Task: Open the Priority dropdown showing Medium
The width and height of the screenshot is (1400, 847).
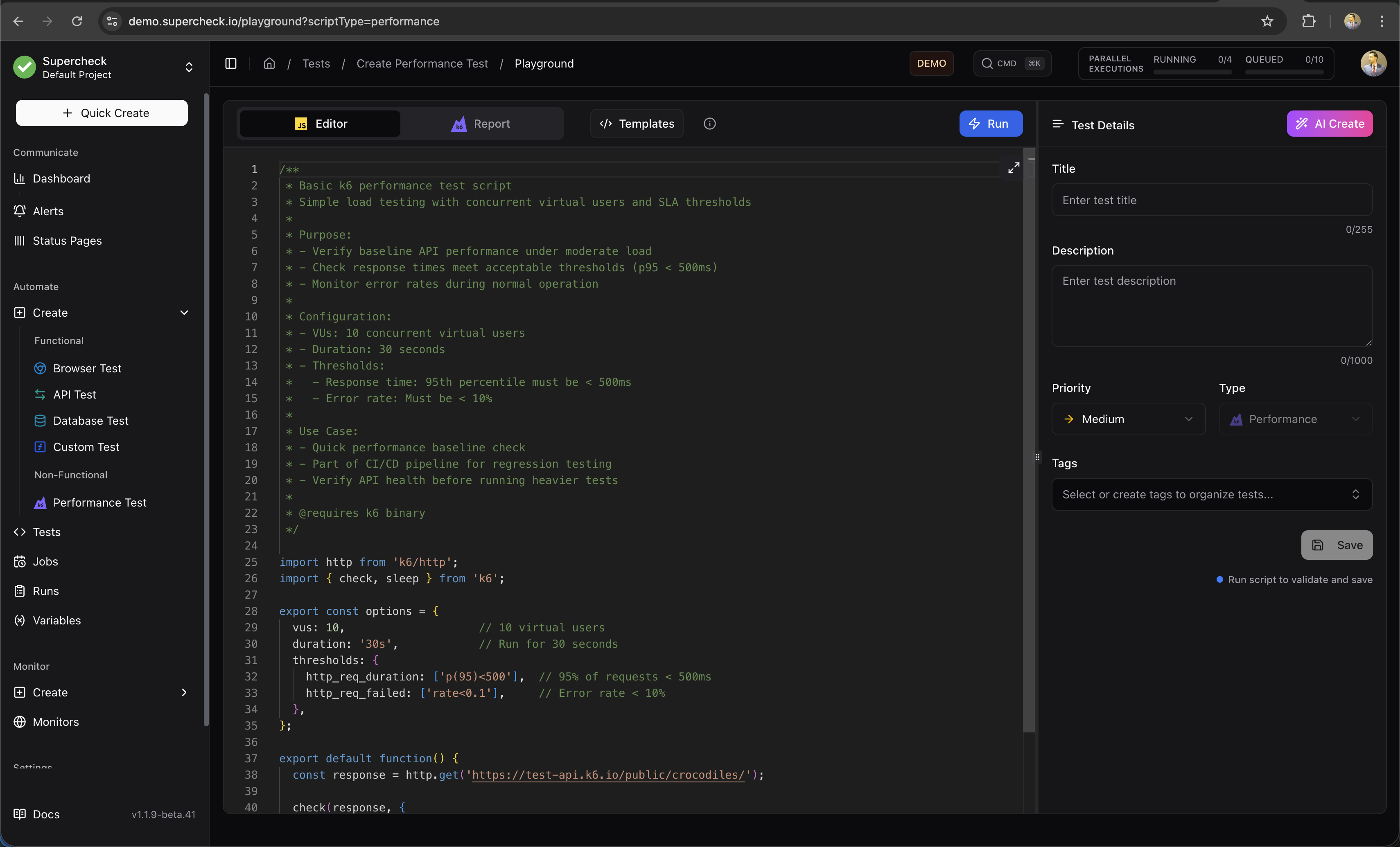Action: click(x=1129, y=419)
